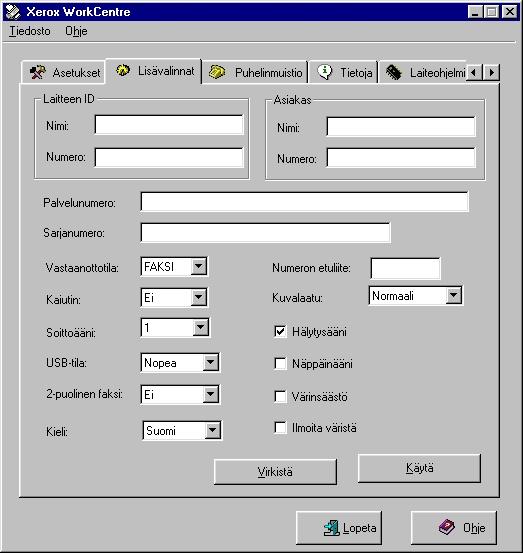Screen dimensions: 523x553
Task: Focus the Laitteen ID Nimi field
Action: [x=169, y=125]
